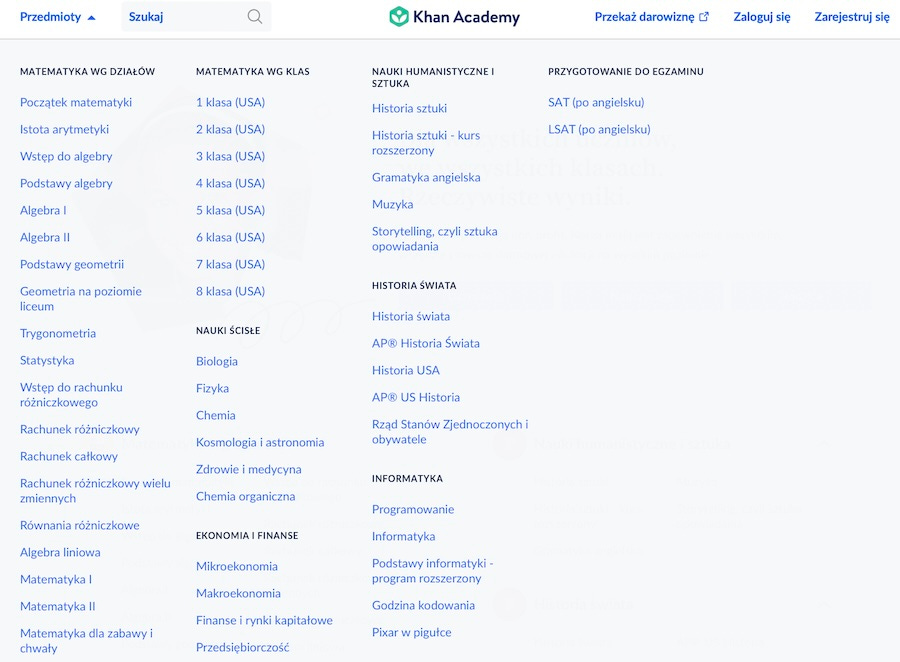900x662 pixels.
Task: Go to Muzyka
Action: 393,204
